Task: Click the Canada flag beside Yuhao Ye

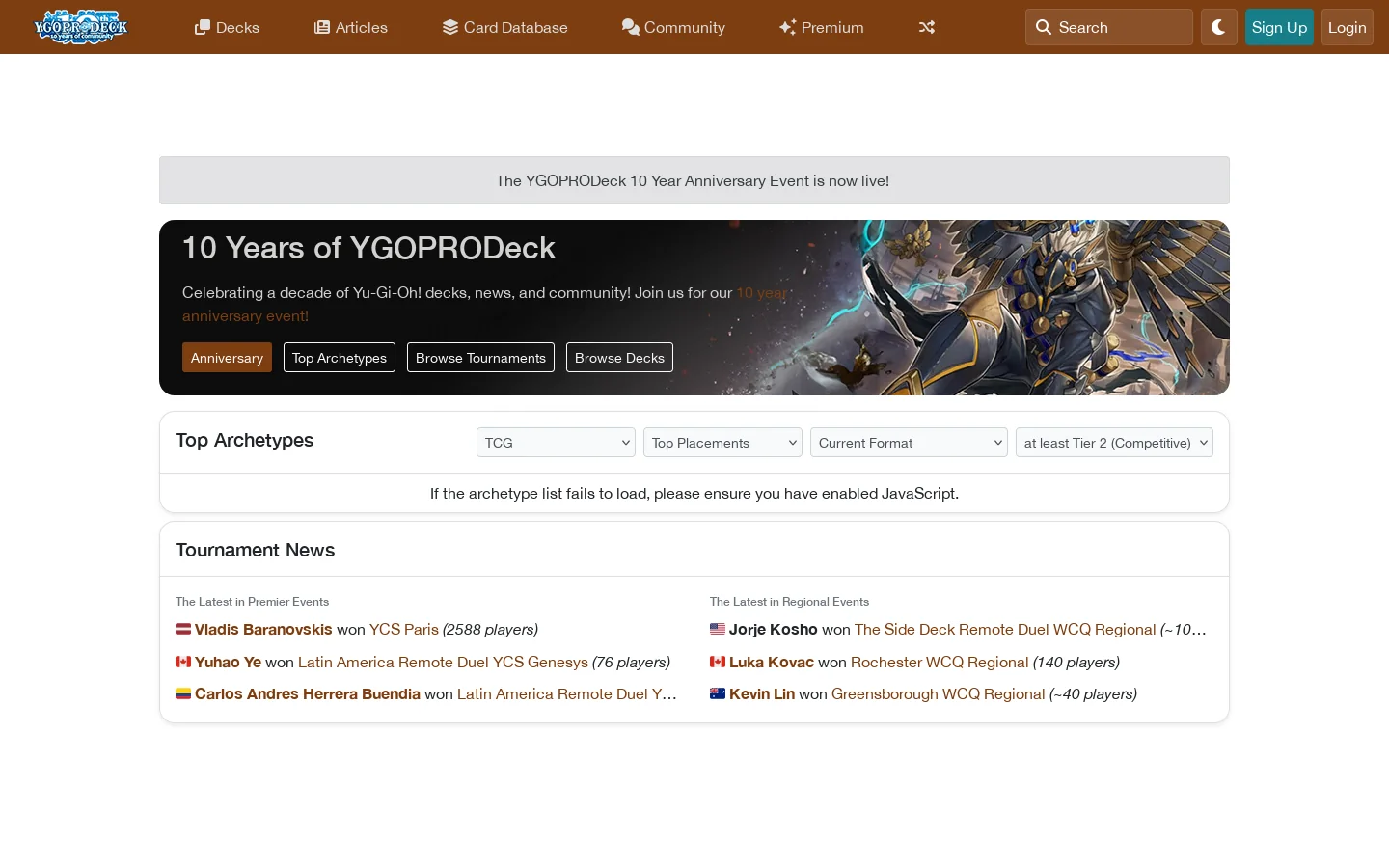Action: [x=183, y=662]
